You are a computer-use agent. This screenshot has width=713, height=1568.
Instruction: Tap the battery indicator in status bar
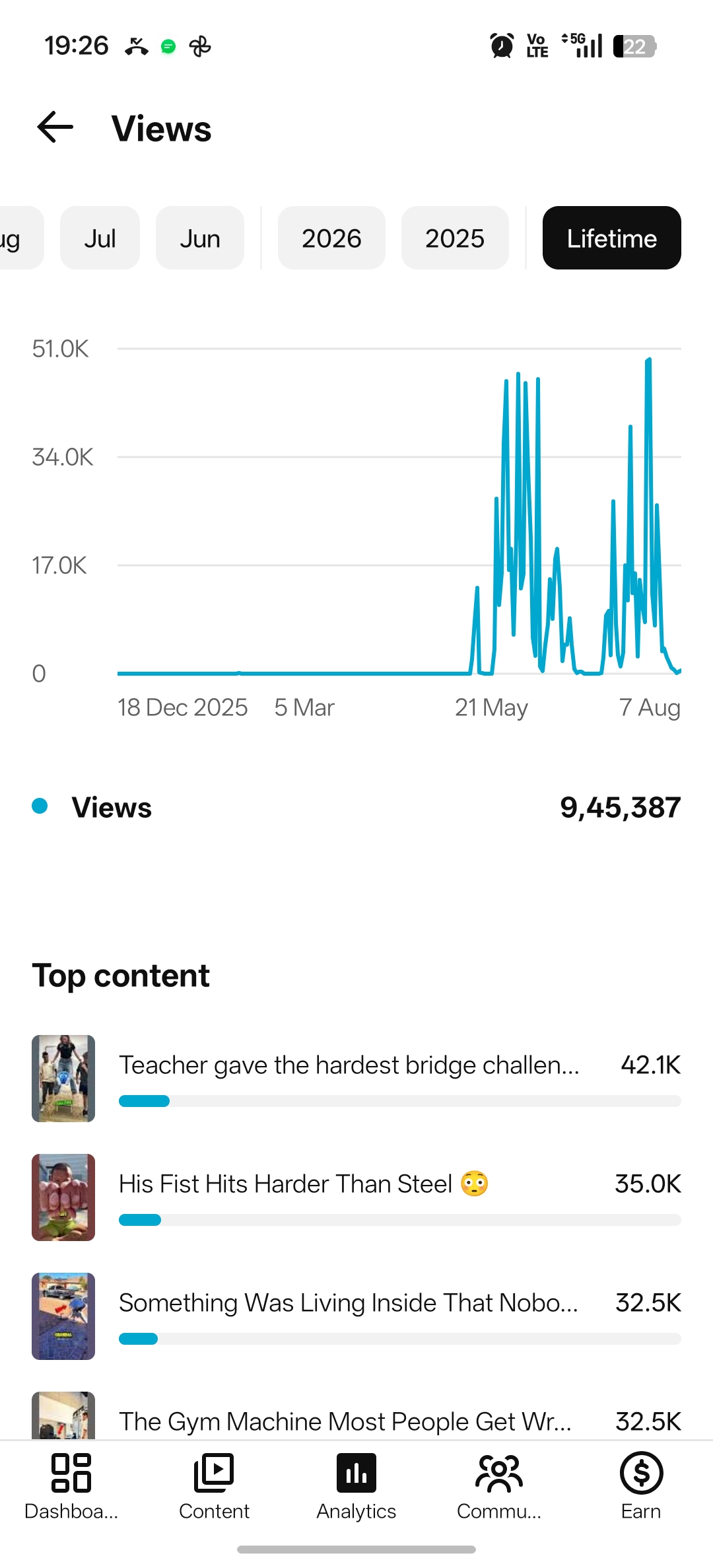tap(634, 46)
